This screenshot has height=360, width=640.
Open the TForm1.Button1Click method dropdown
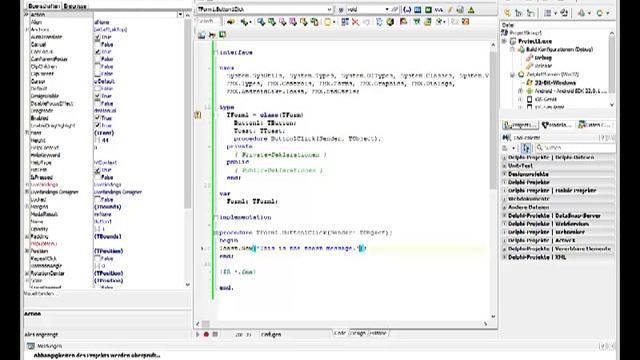pyautogui.click(x=329, y=9)
